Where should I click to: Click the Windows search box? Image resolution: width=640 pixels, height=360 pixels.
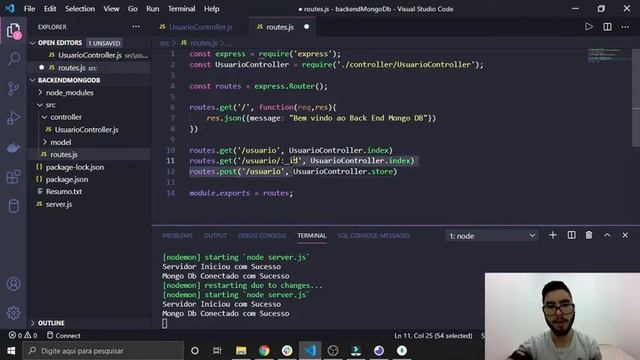pos(103,351)
